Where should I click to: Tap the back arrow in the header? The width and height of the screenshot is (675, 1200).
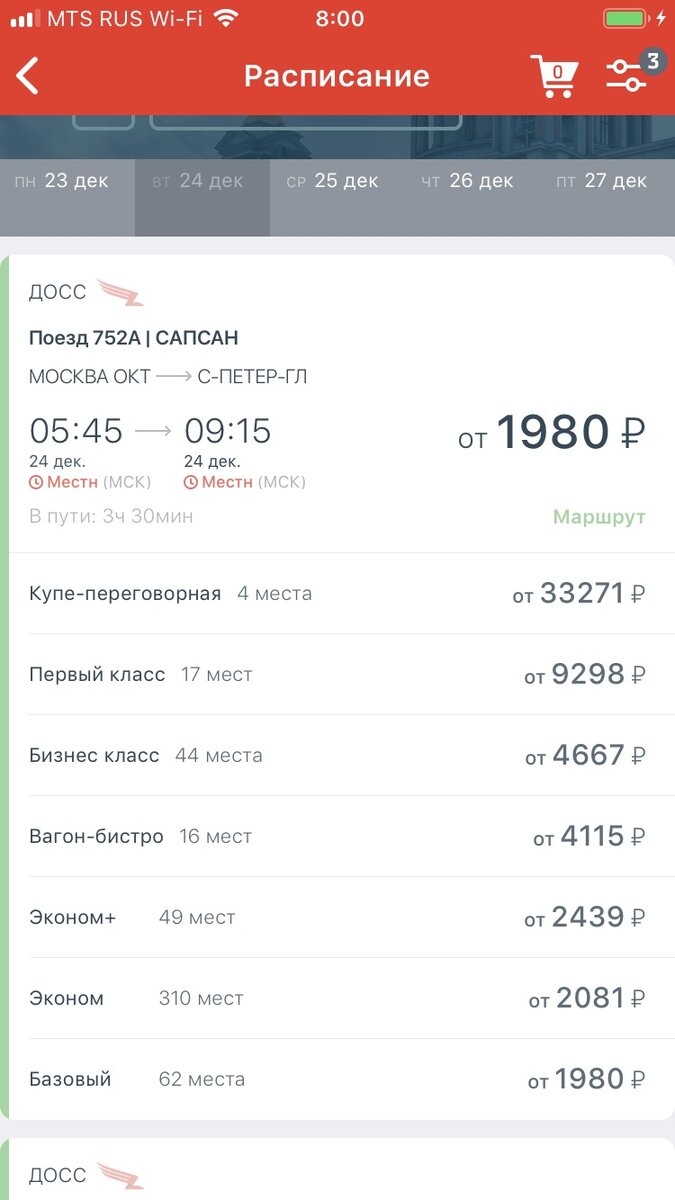27,75
